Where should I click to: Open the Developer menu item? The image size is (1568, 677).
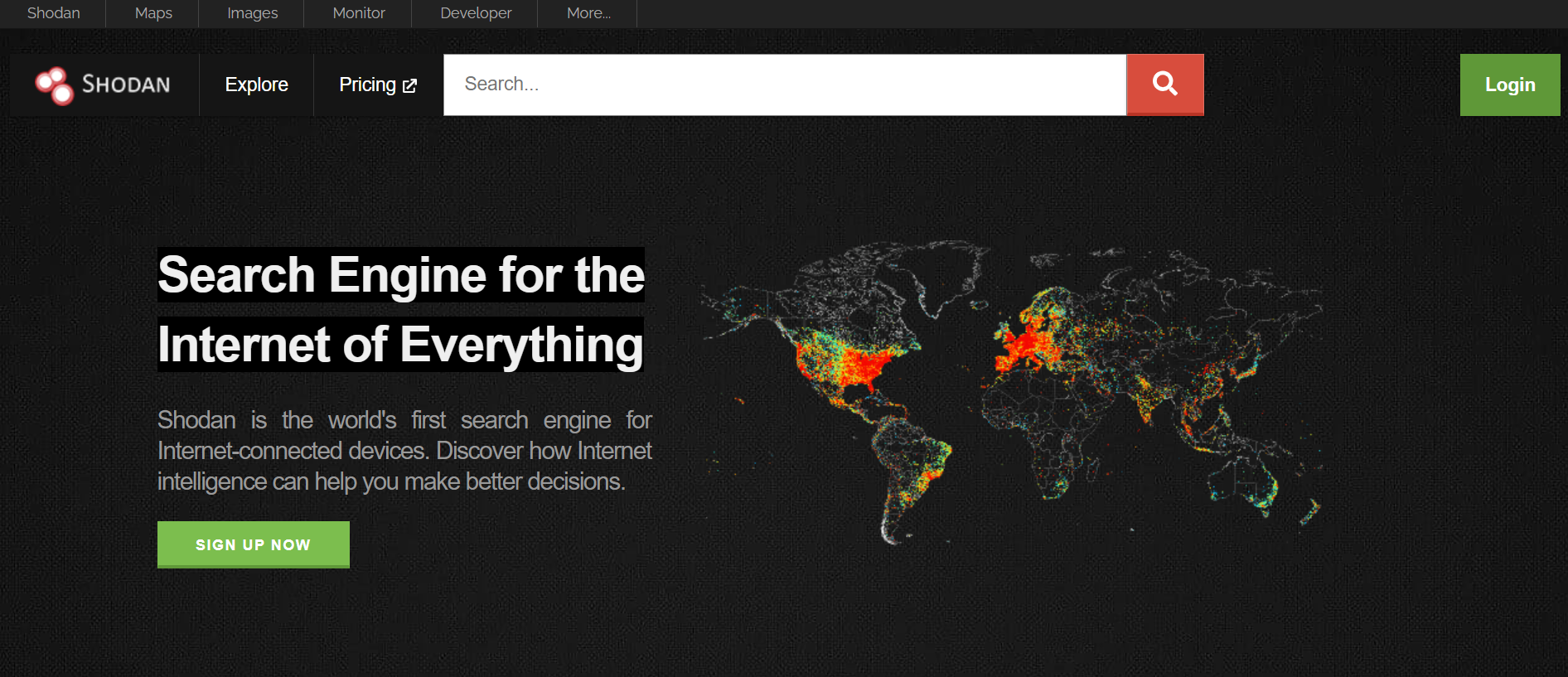tap(476, 13)
